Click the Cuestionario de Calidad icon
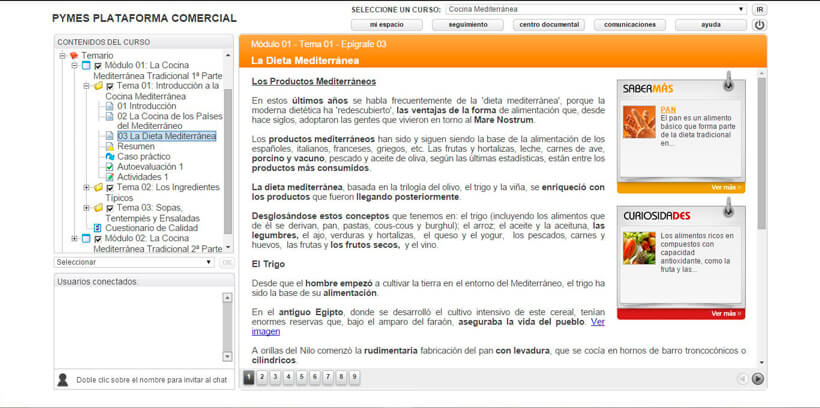 pyautogui.click(x=98, y=228)
